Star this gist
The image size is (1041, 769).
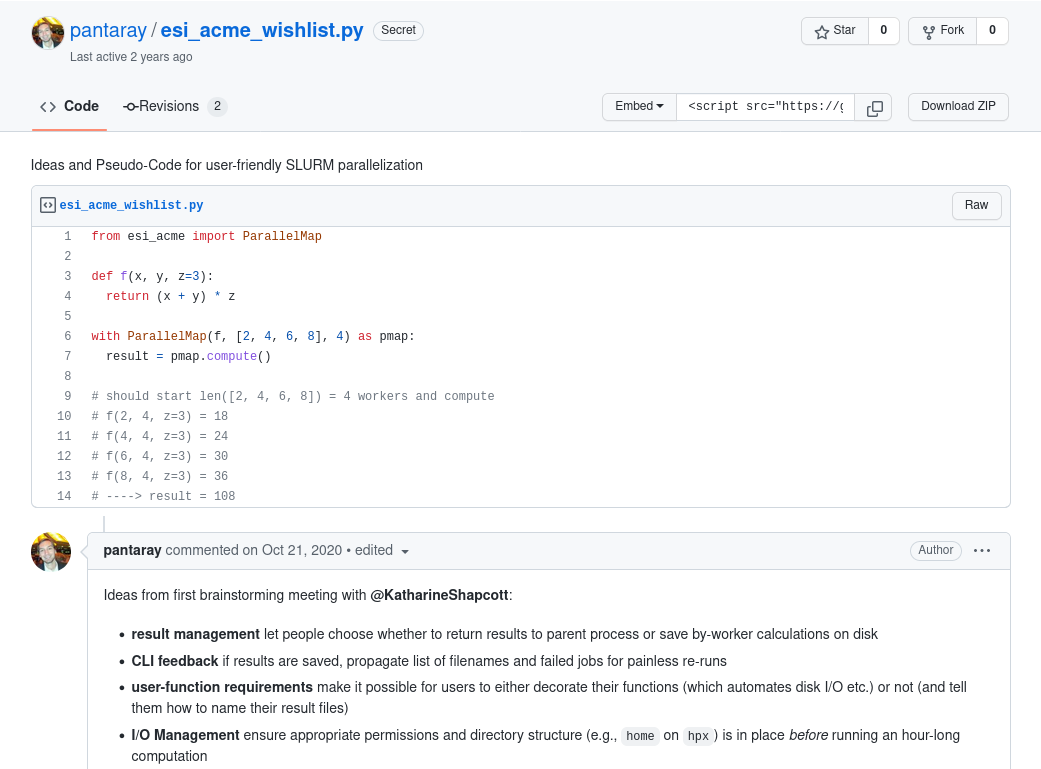click(835, 31)
